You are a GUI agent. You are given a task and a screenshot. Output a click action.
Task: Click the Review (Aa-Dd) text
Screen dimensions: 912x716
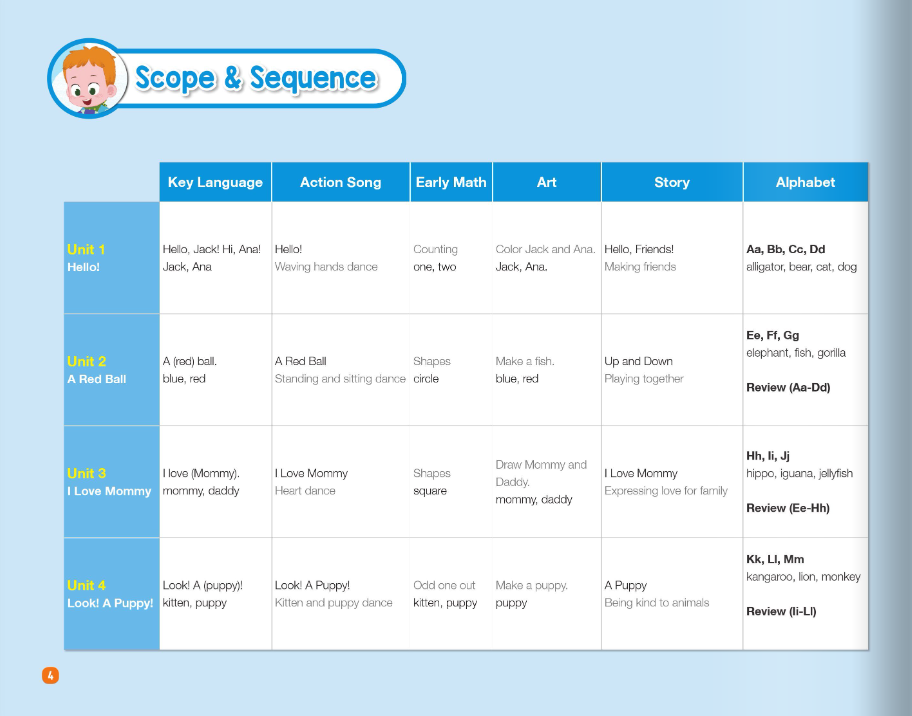788,387
